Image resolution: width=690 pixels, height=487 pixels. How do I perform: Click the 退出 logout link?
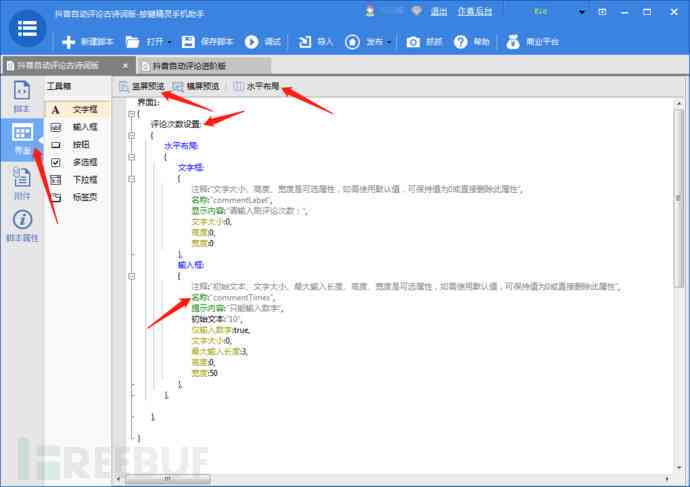(x=438, y=11)
